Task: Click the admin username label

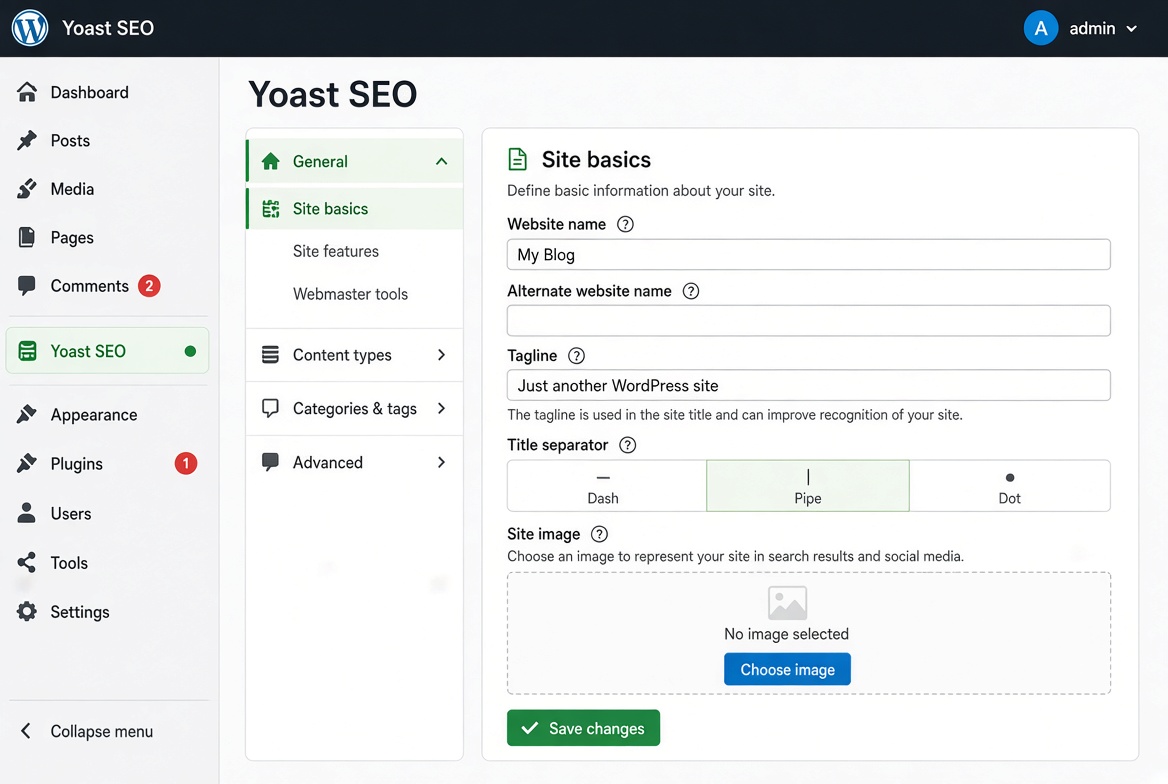Action: (x=1092, y=28)
